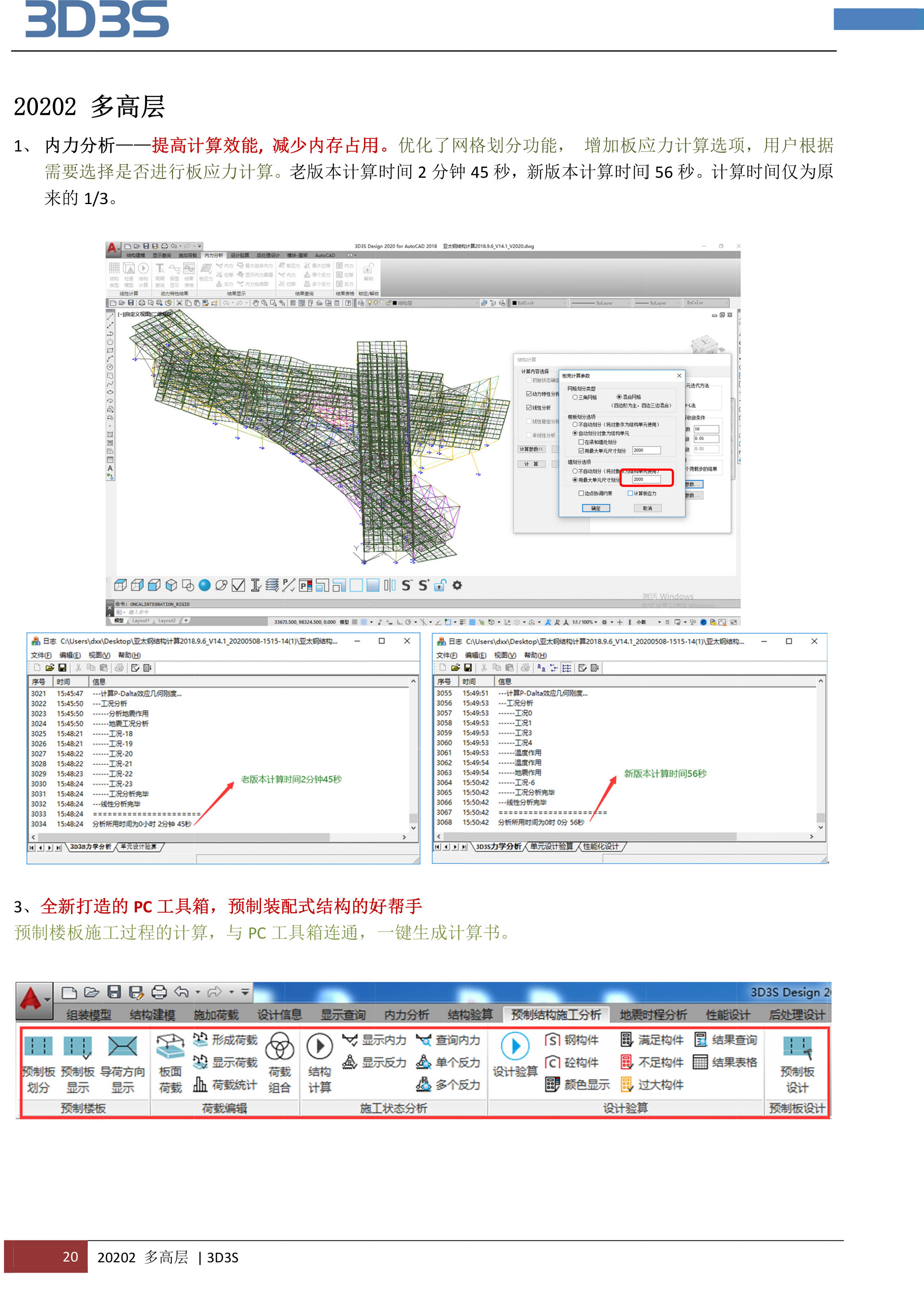Expand the undo history dropdown arrow
Screen dimensions: 924x1295
(x=198, y=992)
